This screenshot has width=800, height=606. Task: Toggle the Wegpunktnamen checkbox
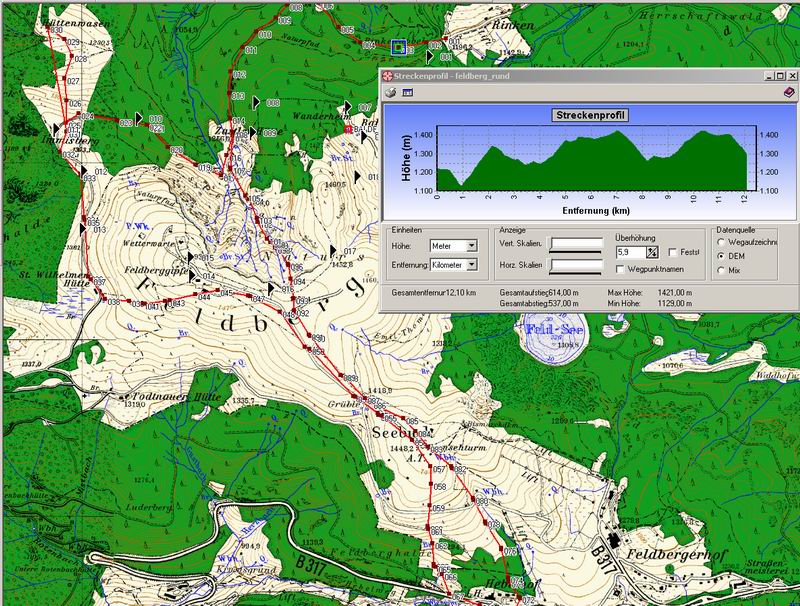pyautogui.click(x=620, y=269)
